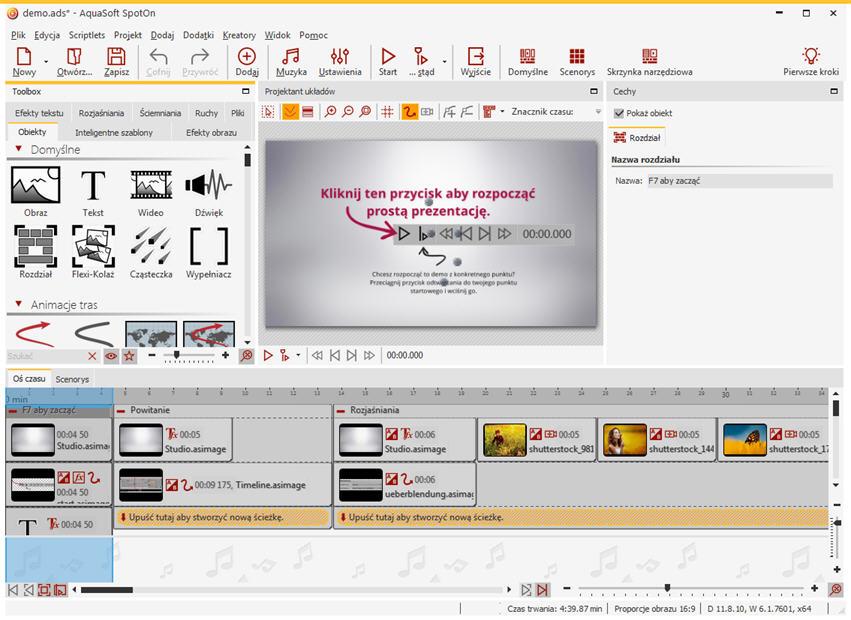Open the Plik menu
The height and width of the screenshot is (620, 851).
[18, 35]
